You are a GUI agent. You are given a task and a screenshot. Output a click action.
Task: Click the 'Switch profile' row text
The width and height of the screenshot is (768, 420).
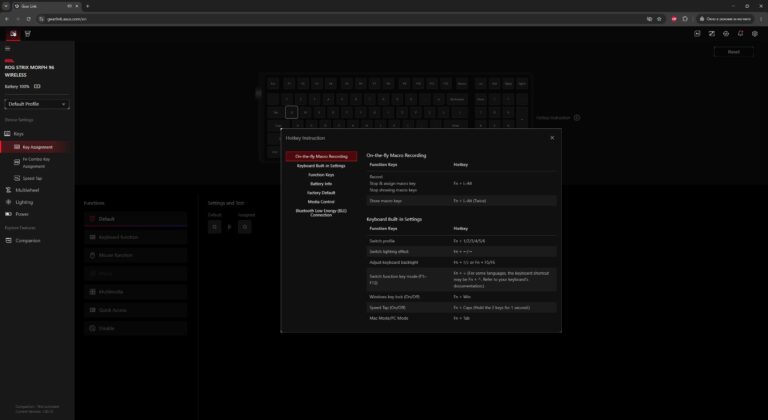pos(382,241)
